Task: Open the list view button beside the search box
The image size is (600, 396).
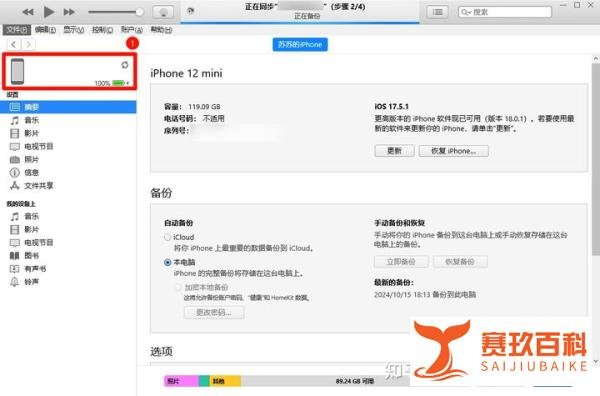Action: point(437,12)
